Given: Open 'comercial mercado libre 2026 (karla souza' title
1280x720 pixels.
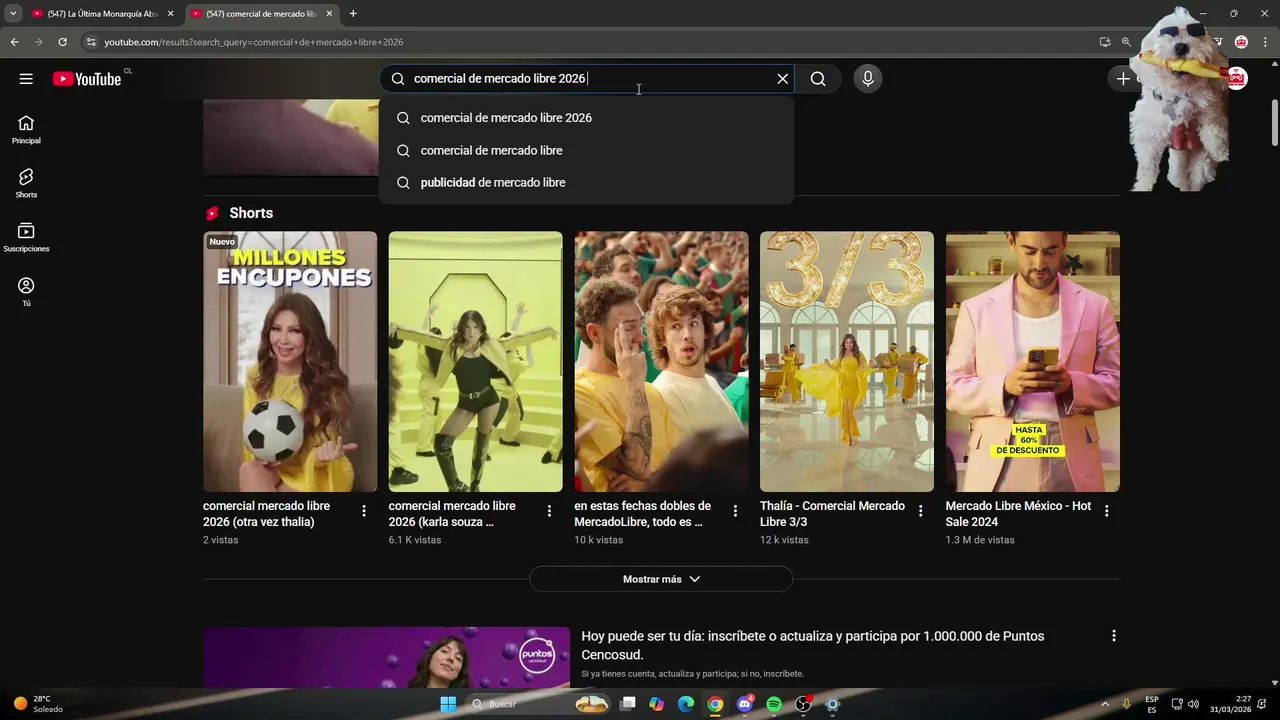Looking at the screenshot, I should tap(452, 514).
